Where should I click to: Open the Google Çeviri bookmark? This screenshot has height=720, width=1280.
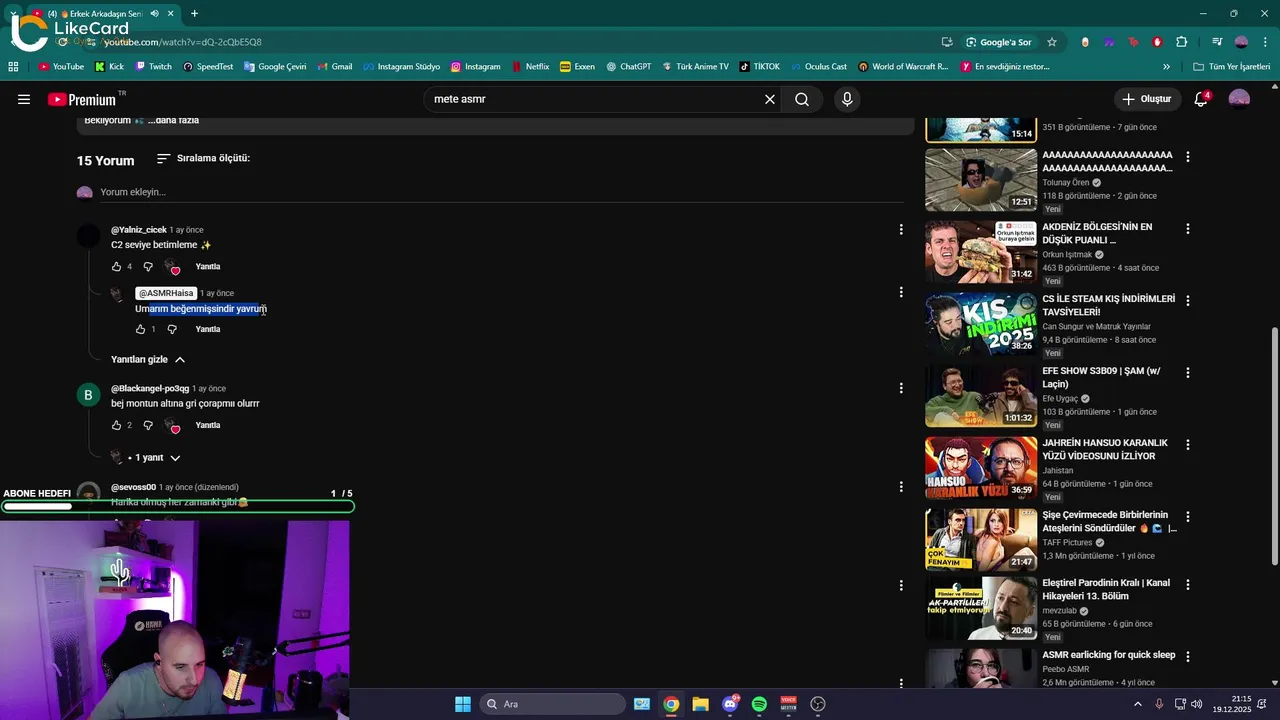[275, 67]
